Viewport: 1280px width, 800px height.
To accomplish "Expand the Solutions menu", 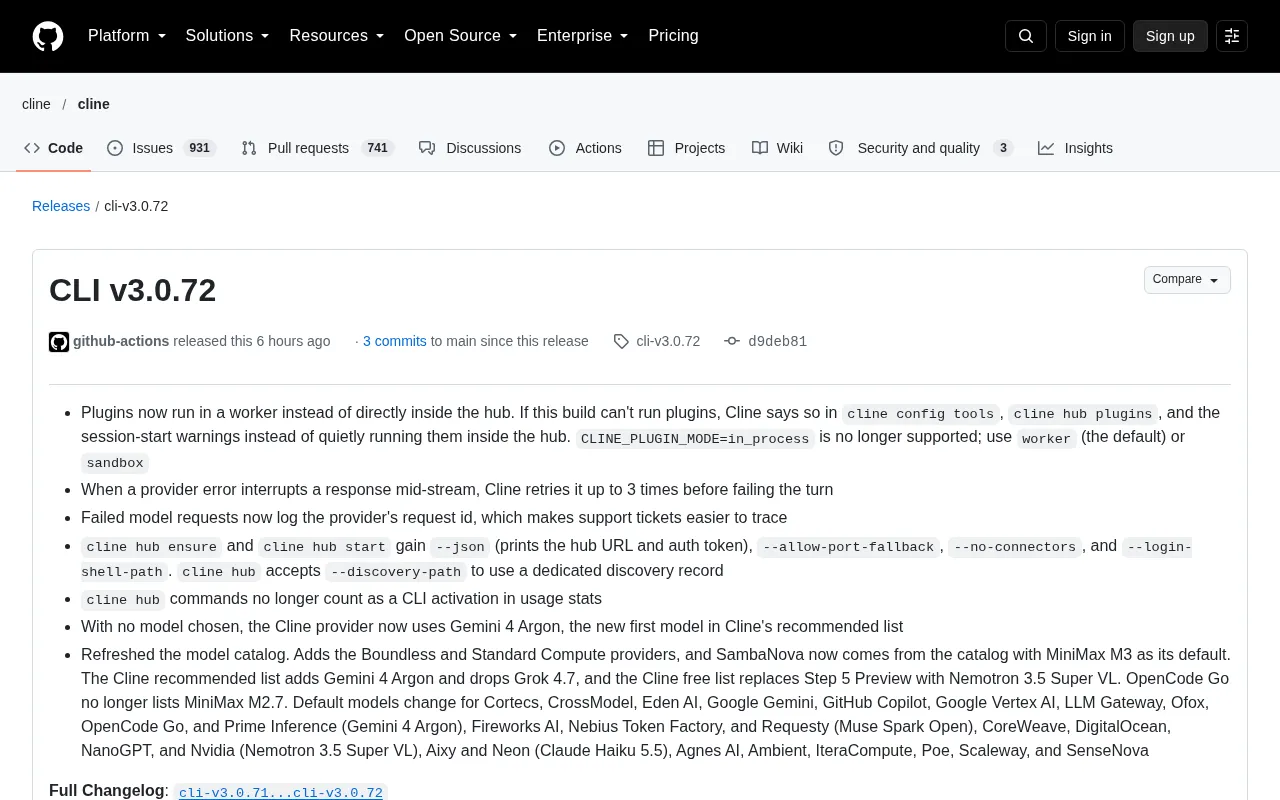I will 228,36.
